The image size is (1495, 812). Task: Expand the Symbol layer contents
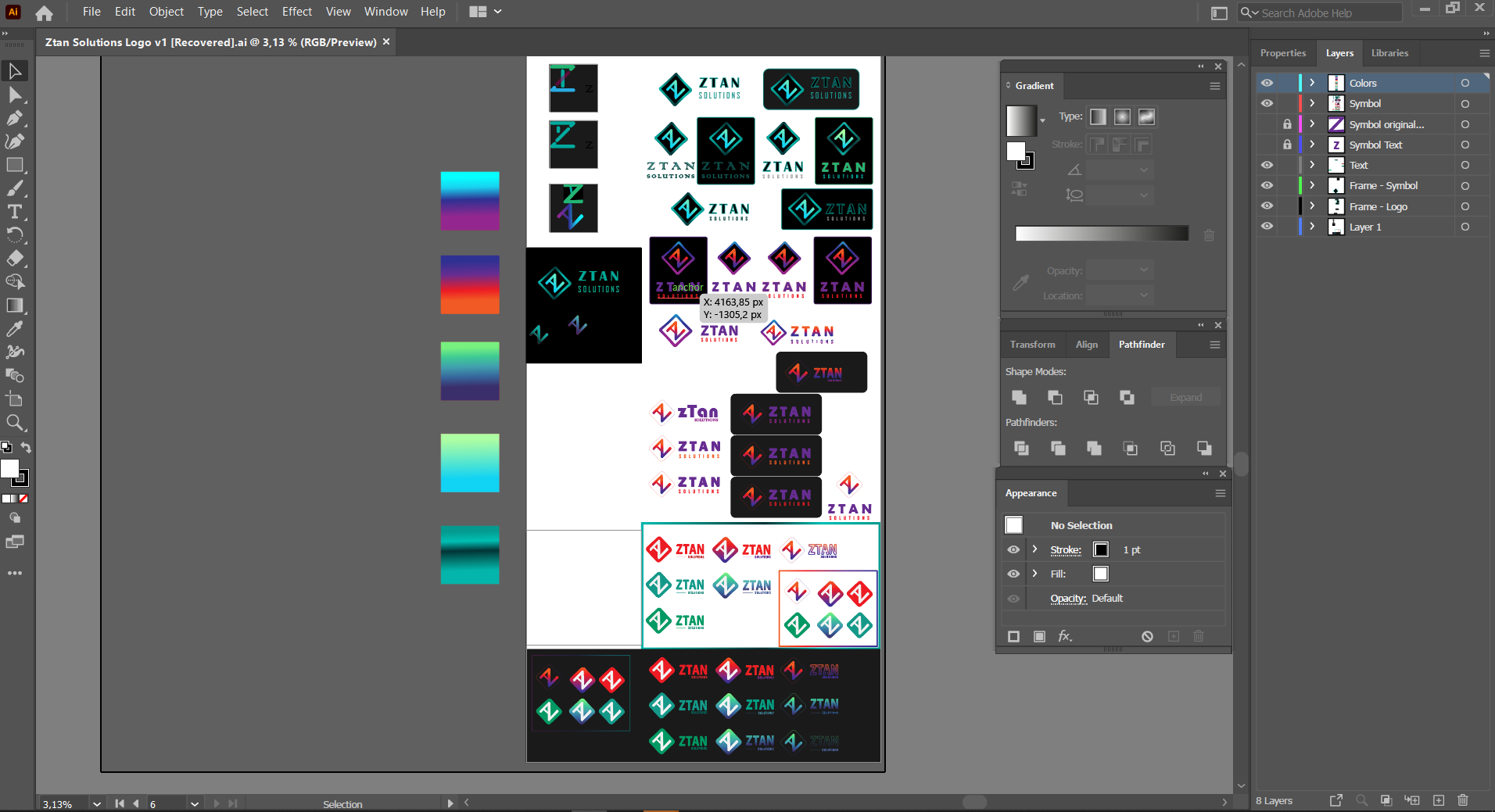coord(1312,103)
